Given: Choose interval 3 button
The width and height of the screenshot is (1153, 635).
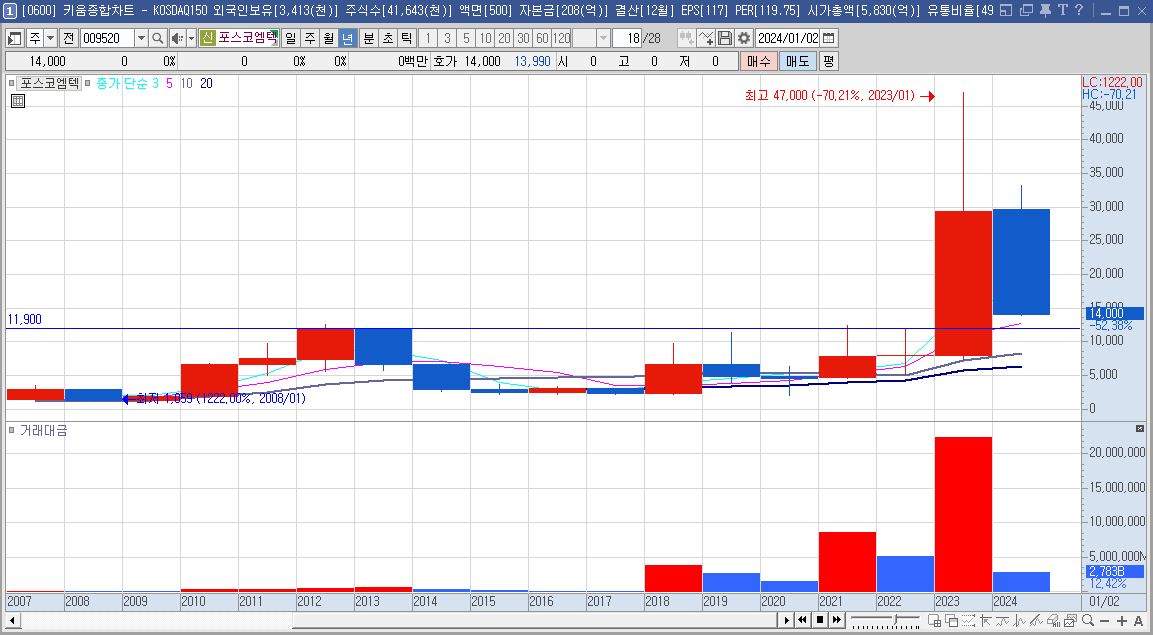Looking at the screenshot, I should tap(447, 38).
